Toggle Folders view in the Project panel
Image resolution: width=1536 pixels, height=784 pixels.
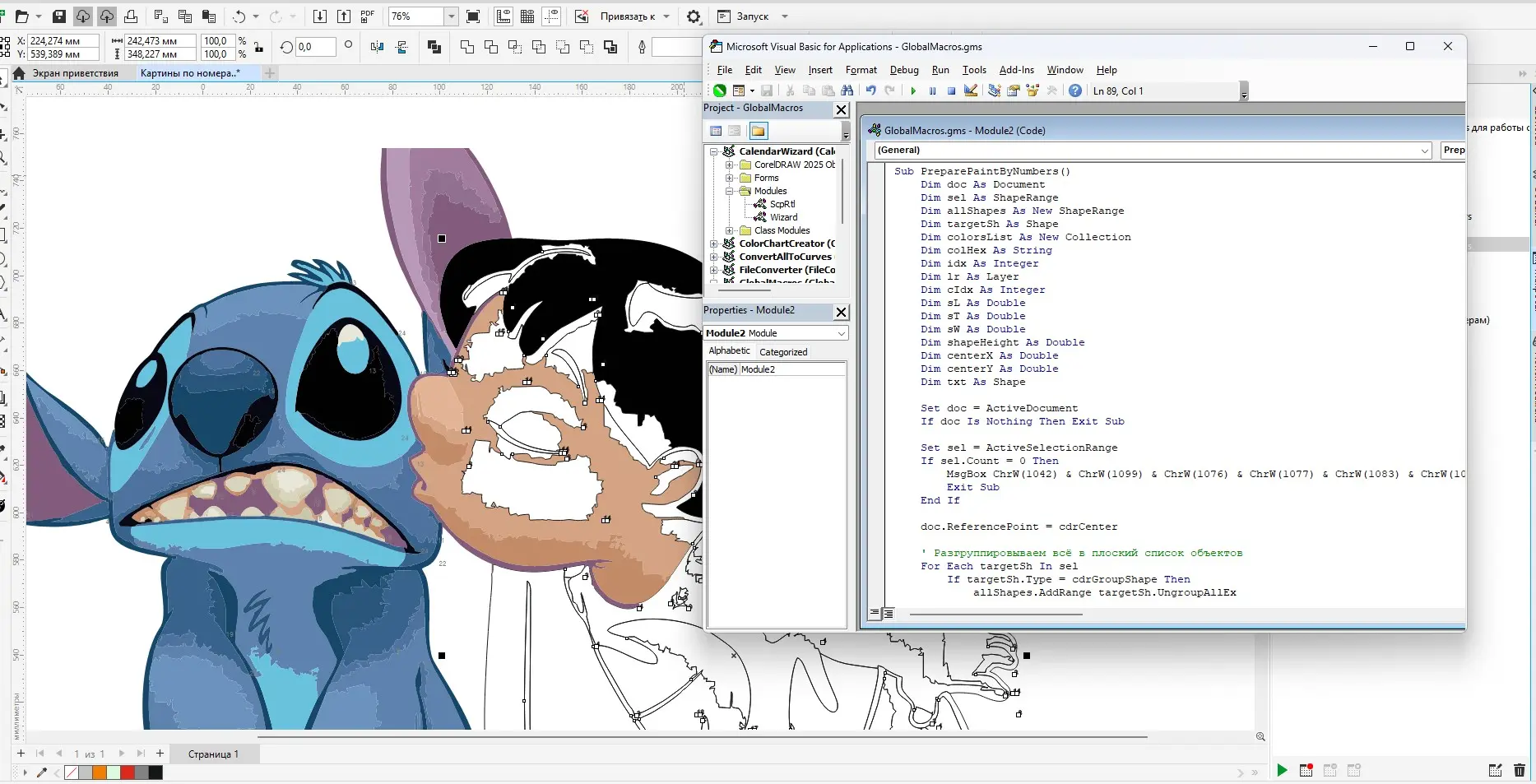point(758,131)
